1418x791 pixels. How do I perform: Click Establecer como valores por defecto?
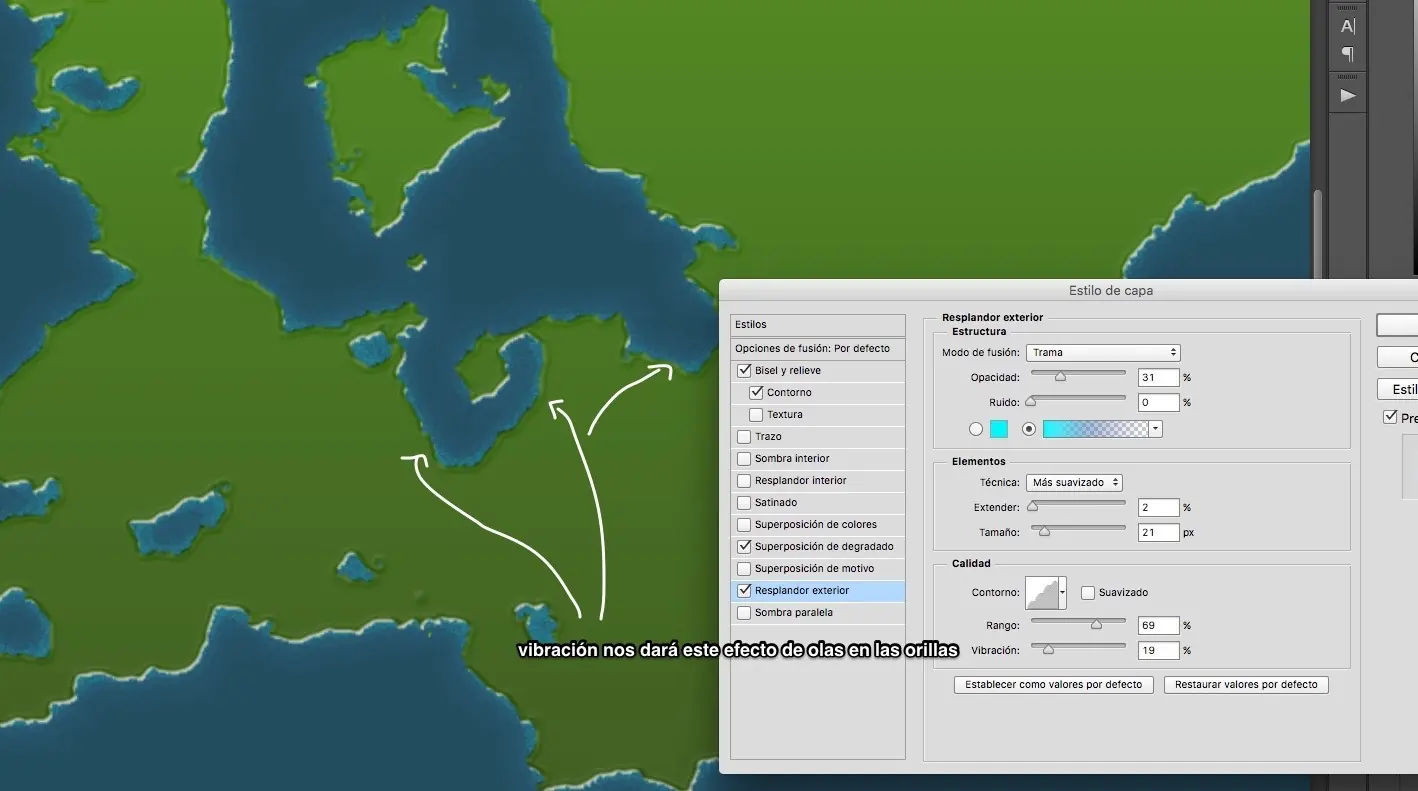[x=1054, y=685]
